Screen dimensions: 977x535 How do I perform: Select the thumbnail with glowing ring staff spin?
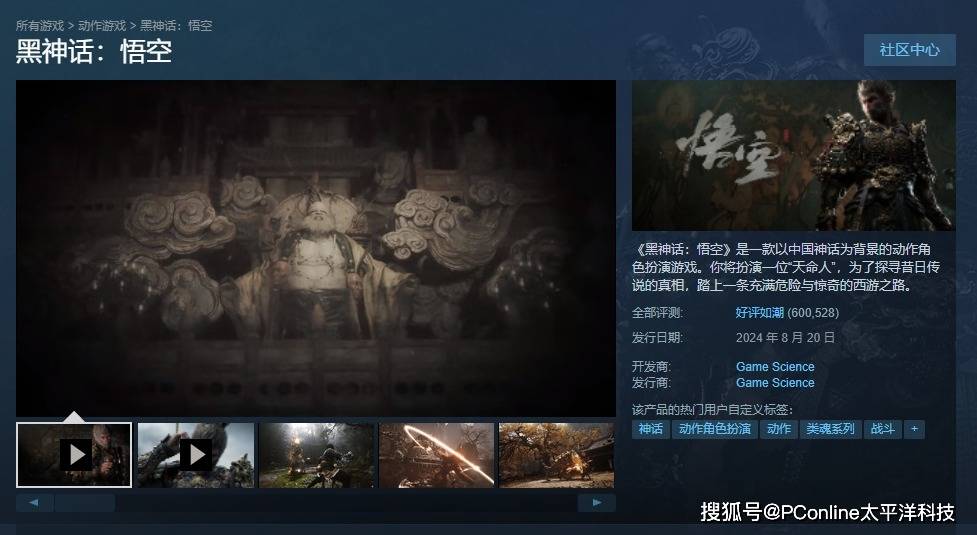pyautogui.click(x=437, y=455)
